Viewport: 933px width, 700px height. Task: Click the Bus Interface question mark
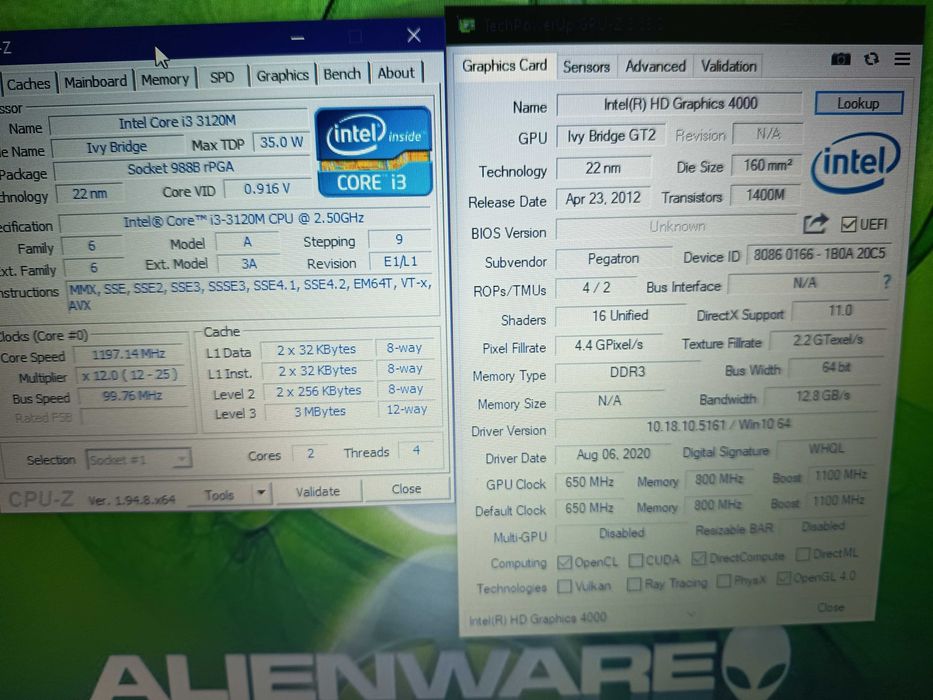pyautogui.click(x=887, y=282)
